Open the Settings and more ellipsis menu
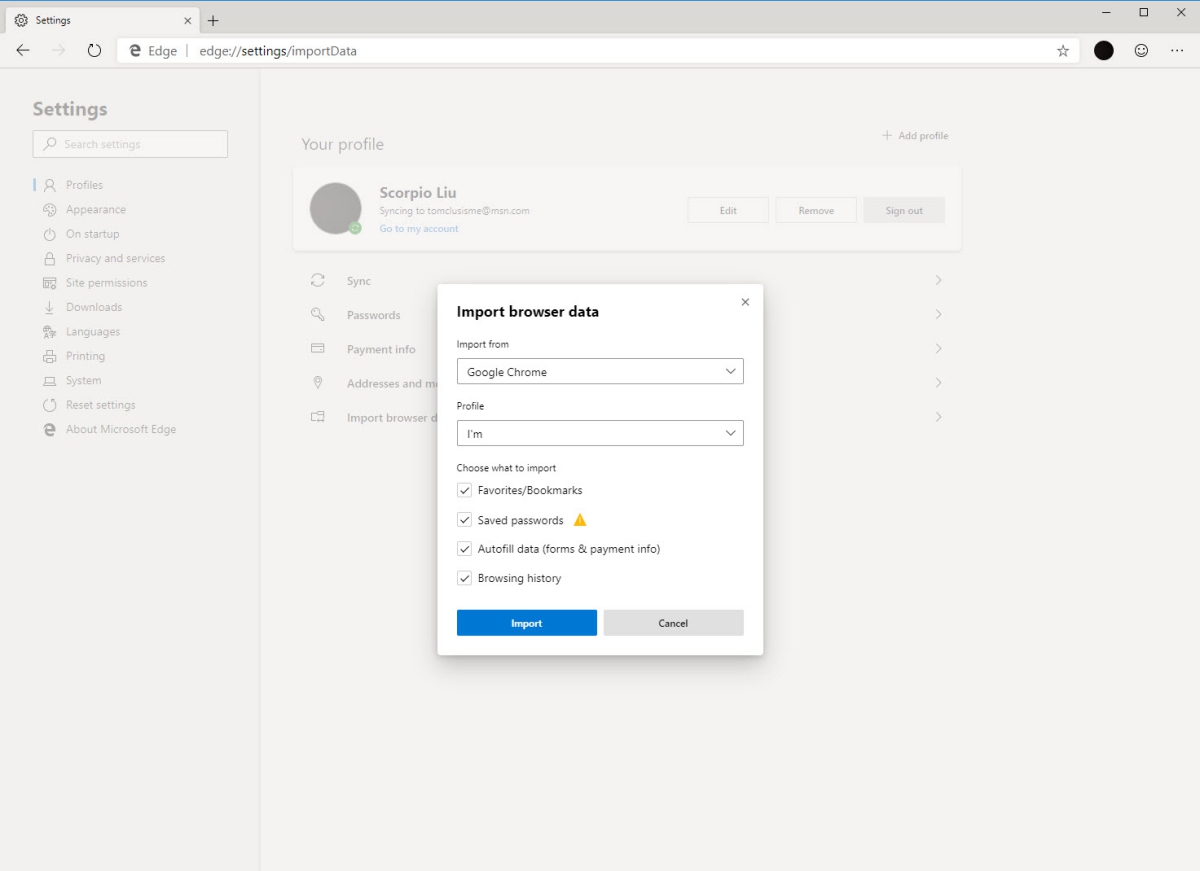Image resolution: width=1200 pixels, height=871 pixels. coord(1177,51)
